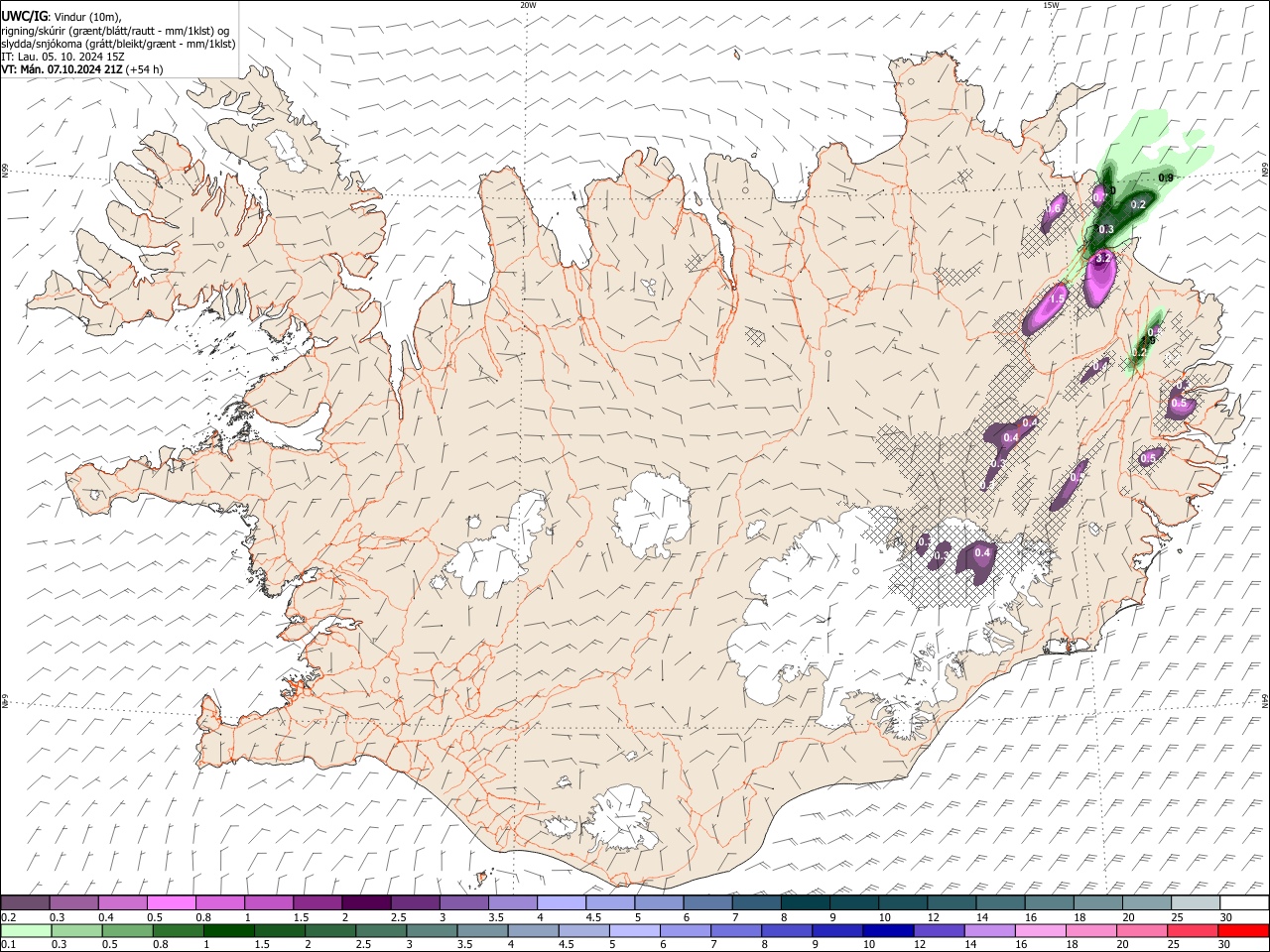Click the '1.5' value on the pink snow patch
Image resolution: width=1270 pixels, height=952 pixels.
pyautogui.click(x=1057, y=298)
